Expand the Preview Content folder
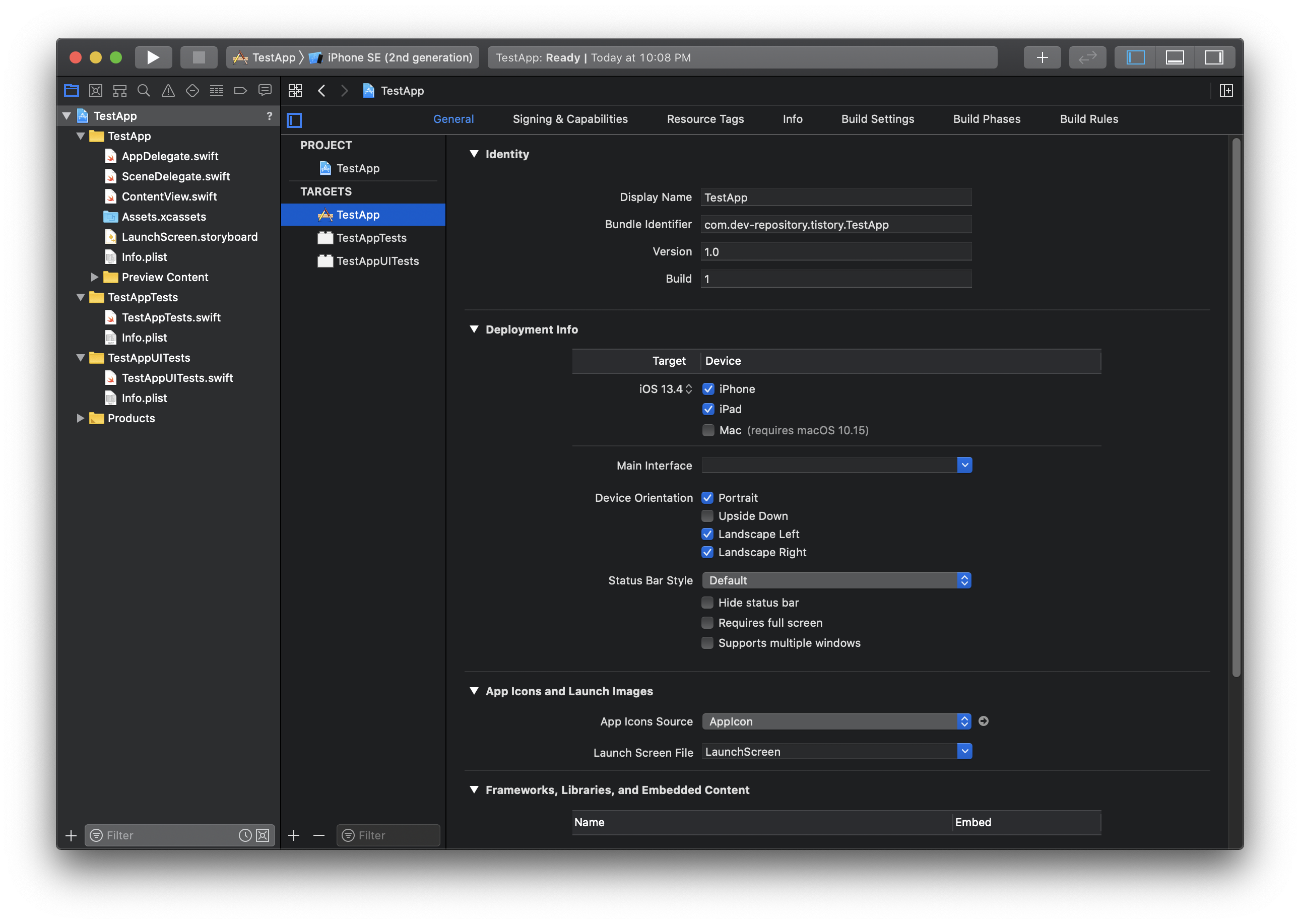Viewport: 1300px width, 924px height. (x=94, y=277)
